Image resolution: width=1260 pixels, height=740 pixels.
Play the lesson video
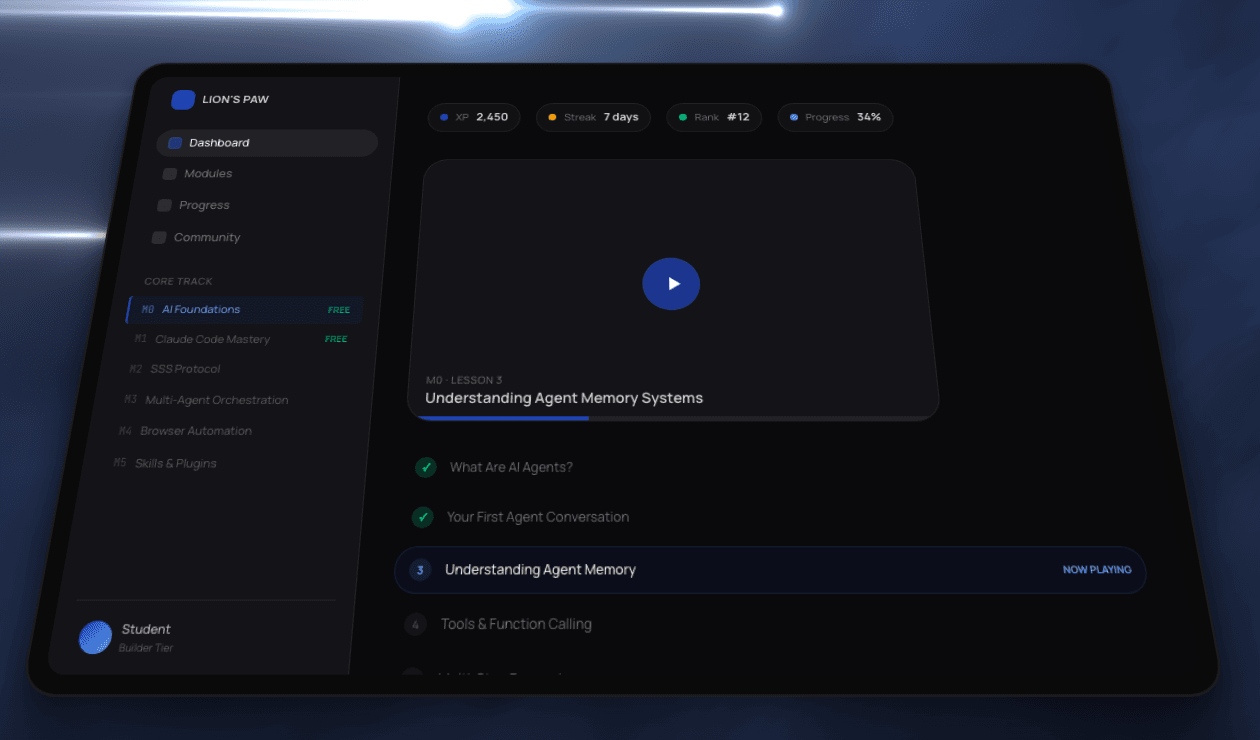(x=671, y=284)
